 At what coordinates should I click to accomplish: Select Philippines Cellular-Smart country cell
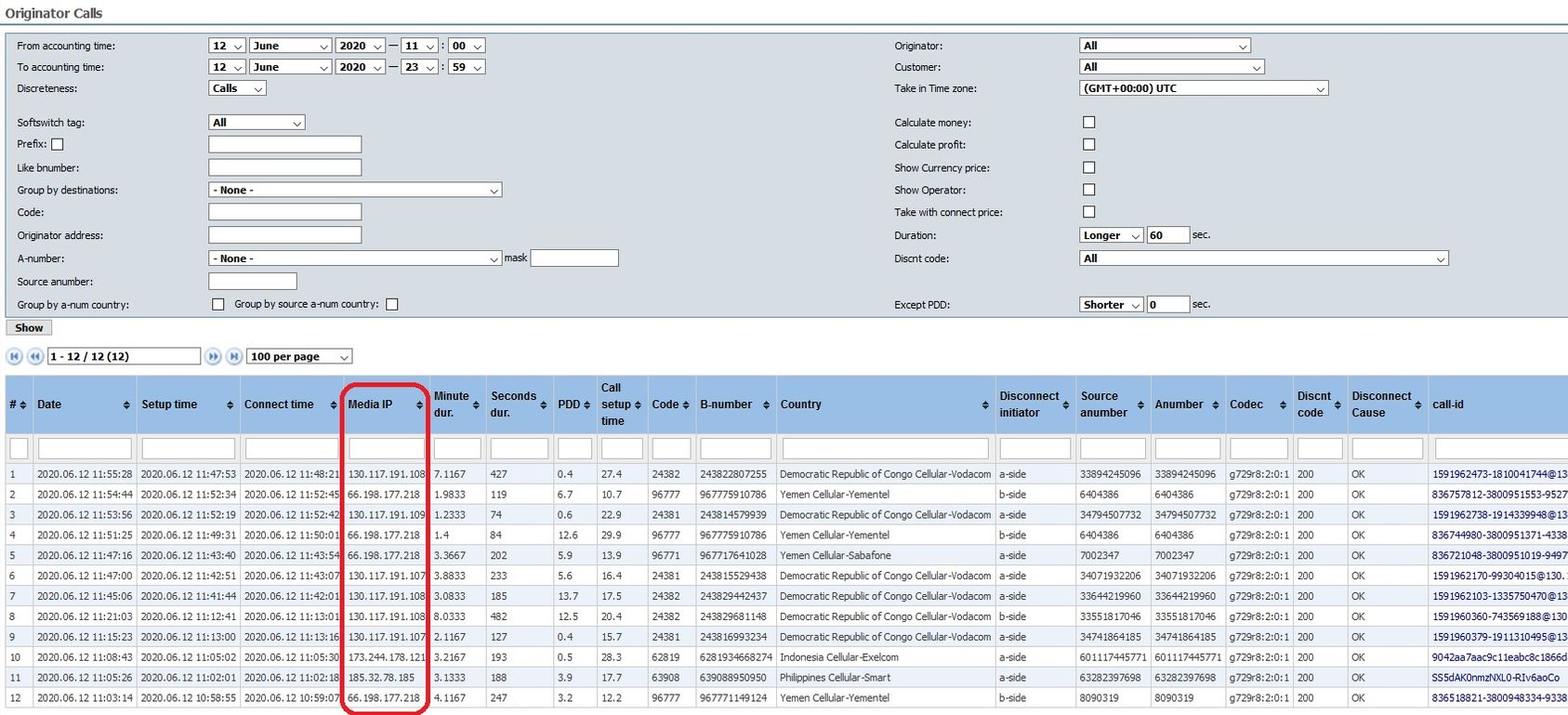885,678
